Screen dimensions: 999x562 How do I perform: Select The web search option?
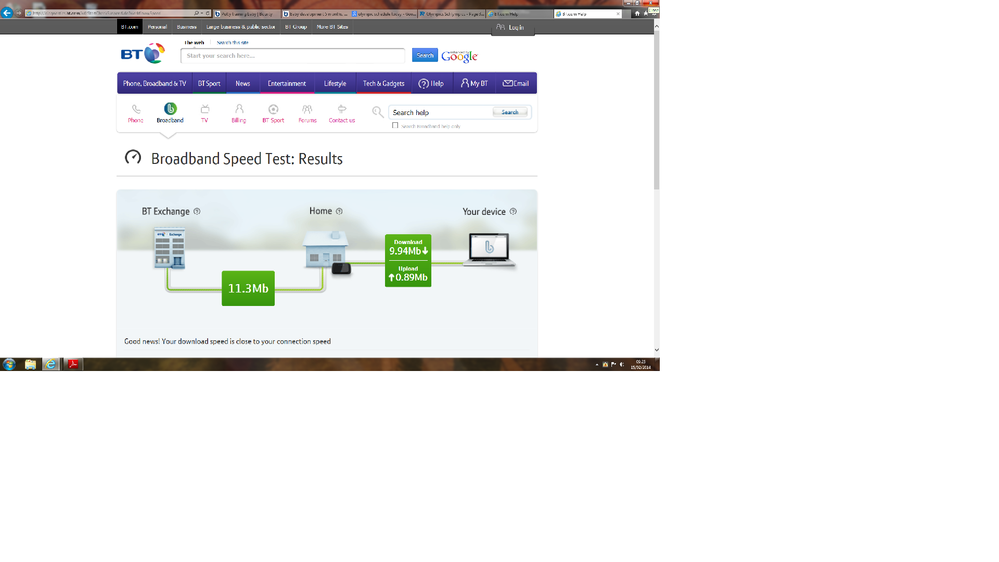[194, 42]
